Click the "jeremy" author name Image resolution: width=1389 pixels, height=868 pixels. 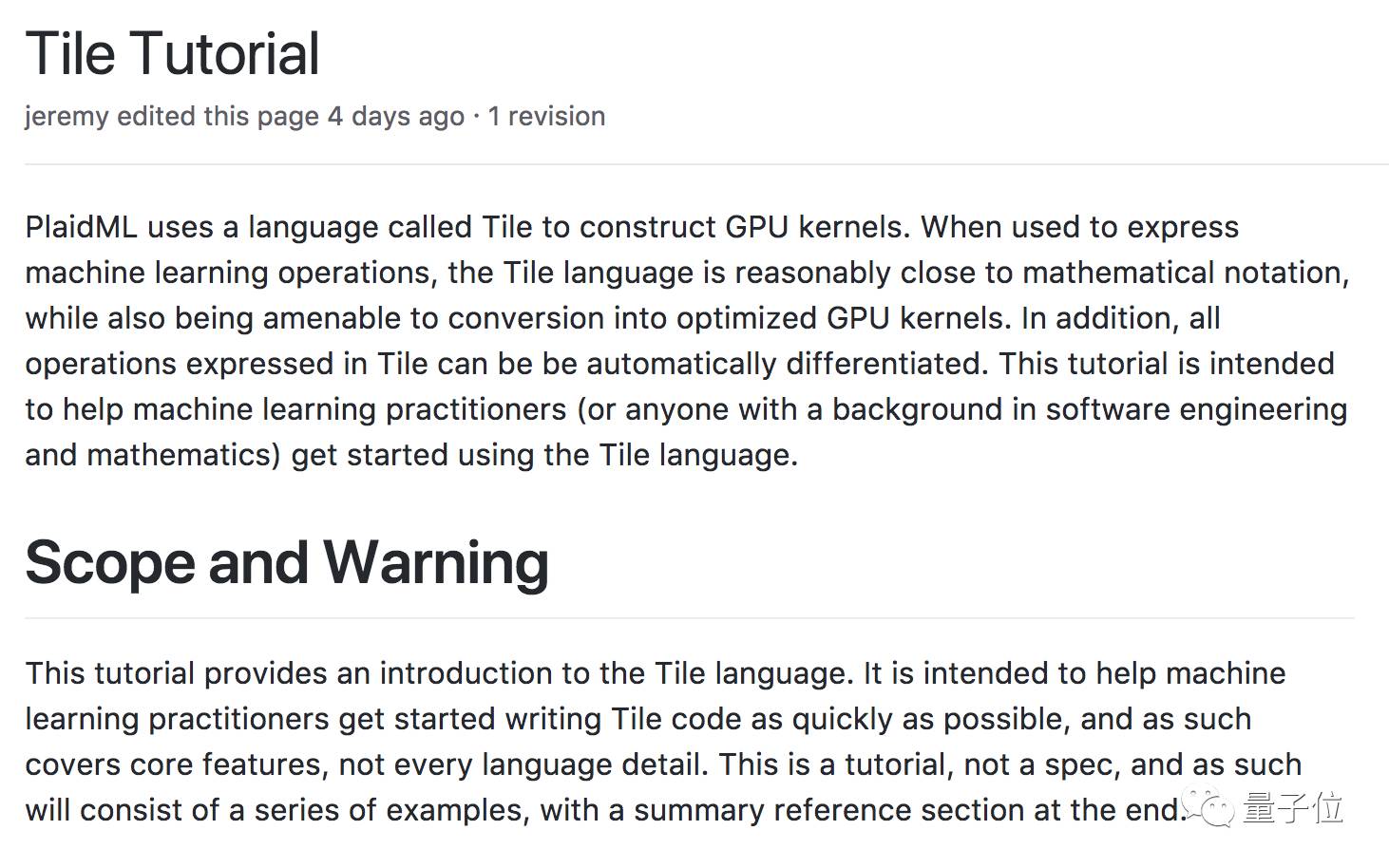click(67, 116)
